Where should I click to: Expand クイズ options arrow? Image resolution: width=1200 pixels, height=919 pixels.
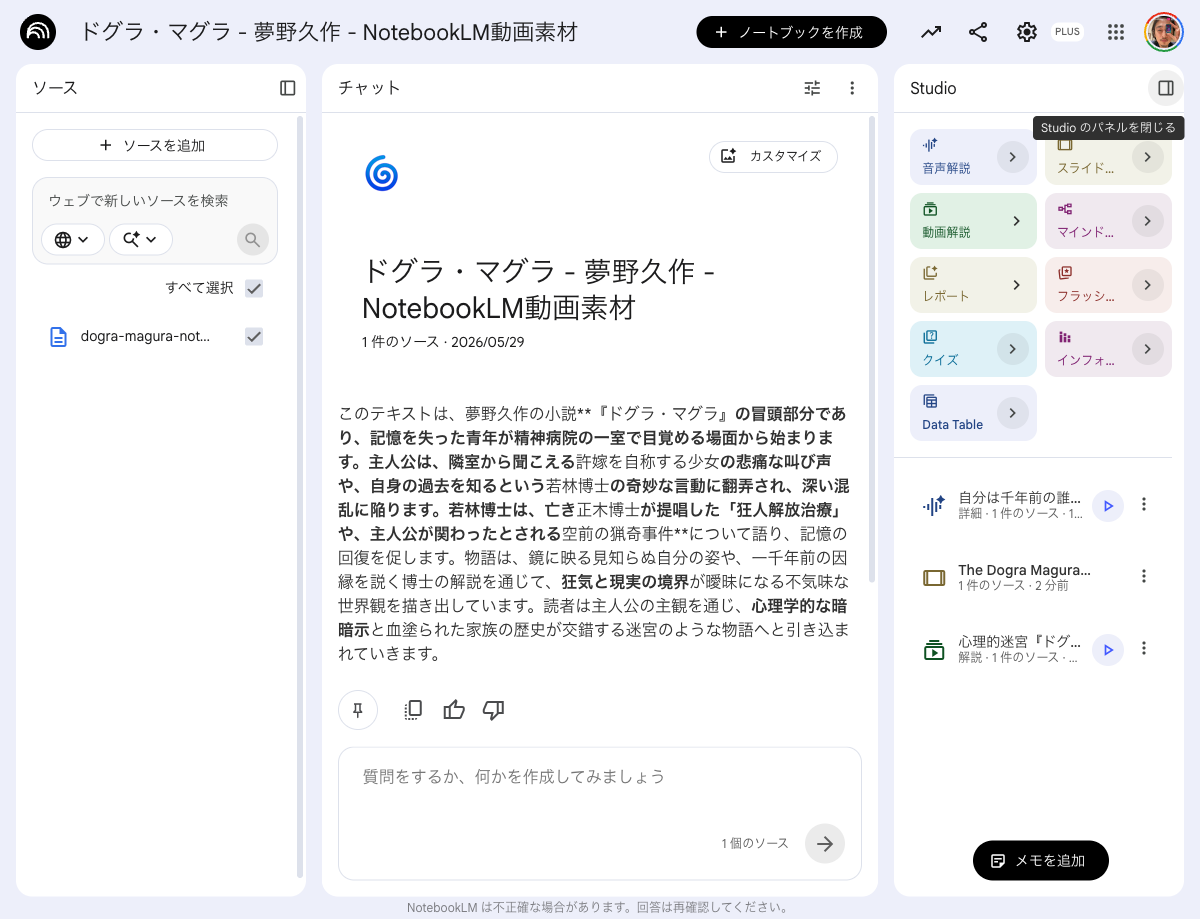click(x=1013, y=349)
